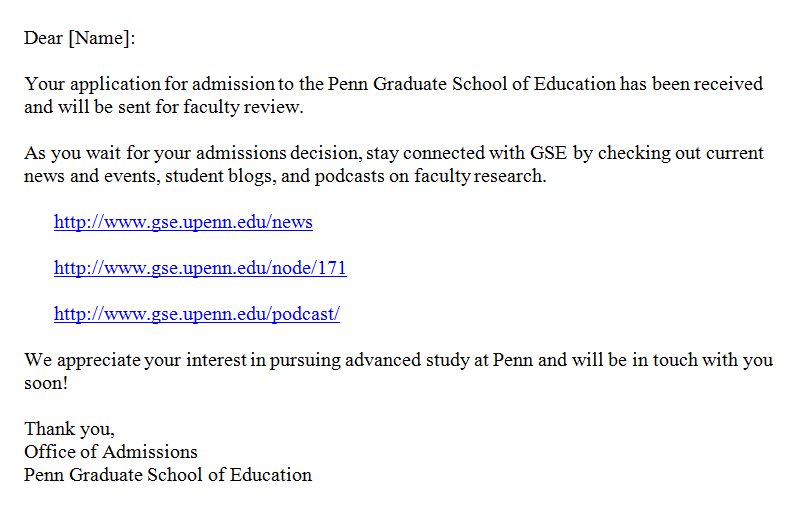805x517 pixels.
Task: Open the gse.upenn.edu/podcast/ link
Action: click(197, 314)
